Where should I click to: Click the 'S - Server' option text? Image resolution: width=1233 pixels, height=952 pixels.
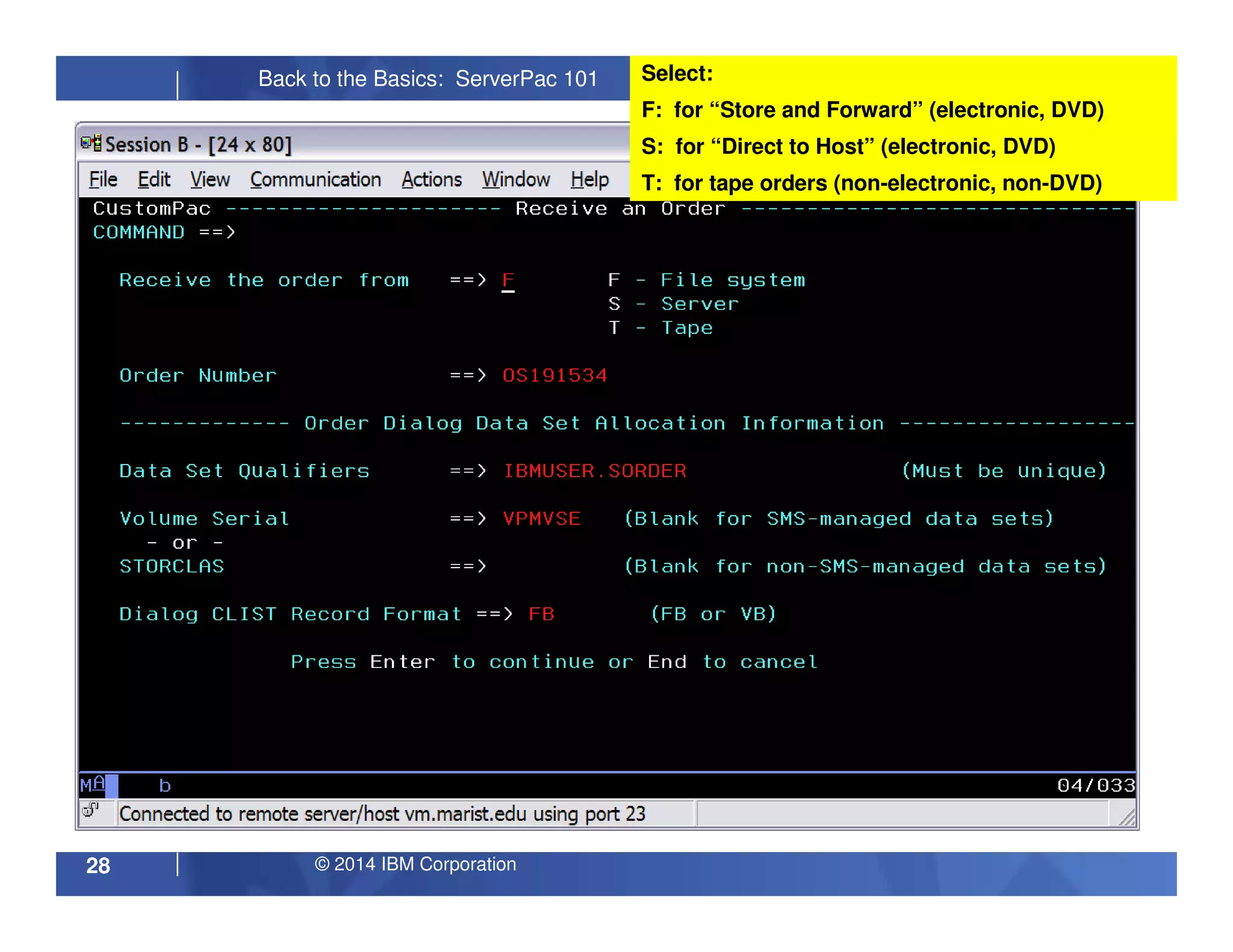point(673,304)
